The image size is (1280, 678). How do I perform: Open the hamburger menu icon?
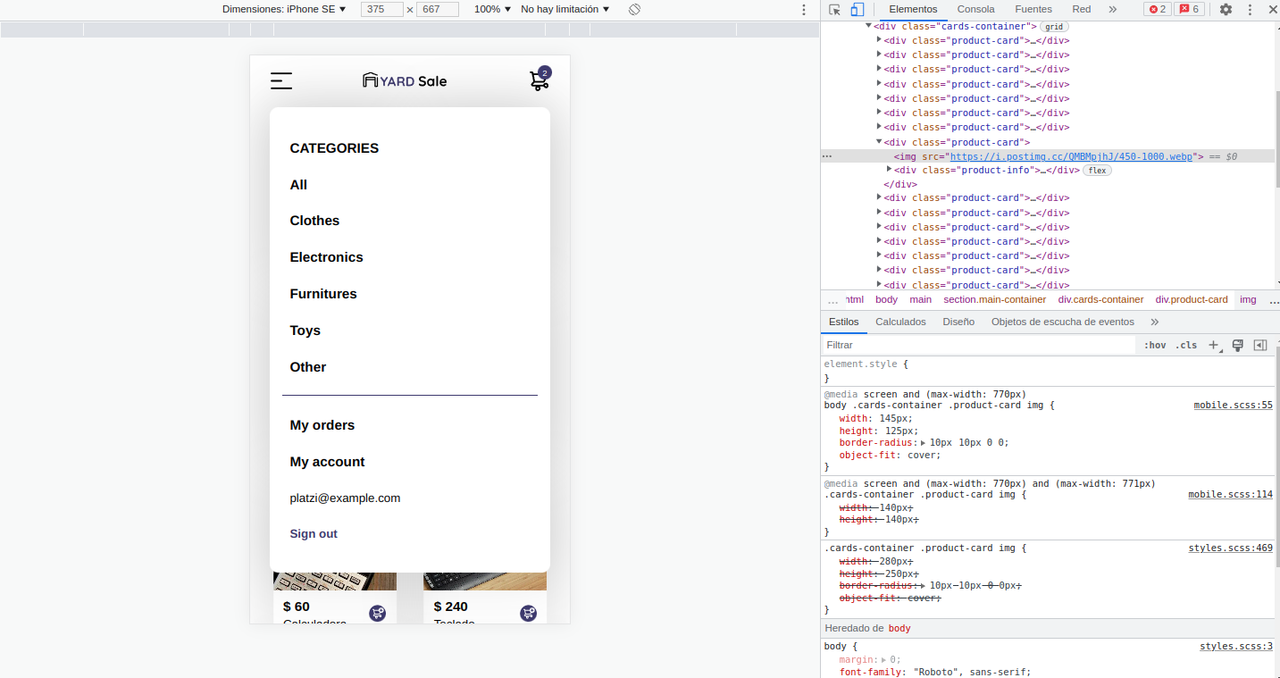281,81
